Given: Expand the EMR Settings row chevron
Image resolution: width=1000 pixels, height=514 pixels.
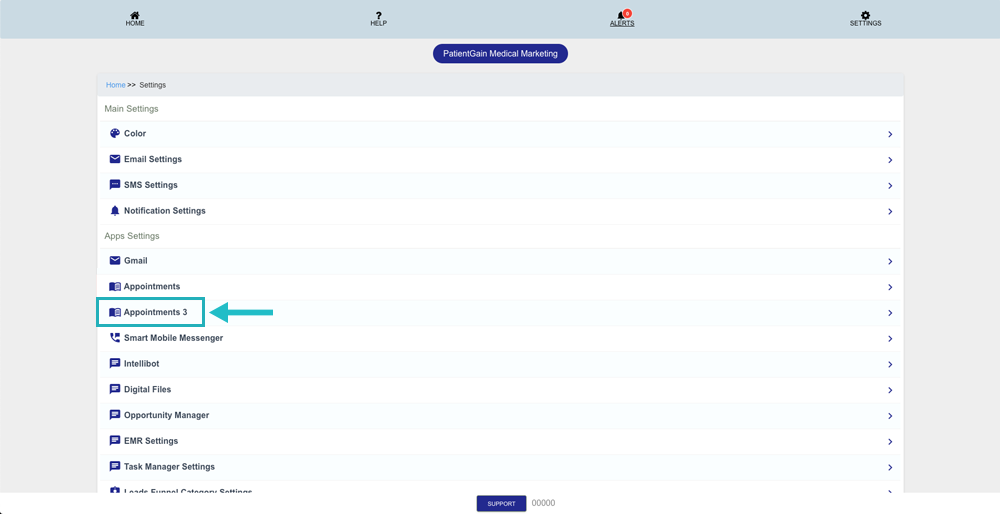Looking at the screenshot, I should click(x=890, y=441).
